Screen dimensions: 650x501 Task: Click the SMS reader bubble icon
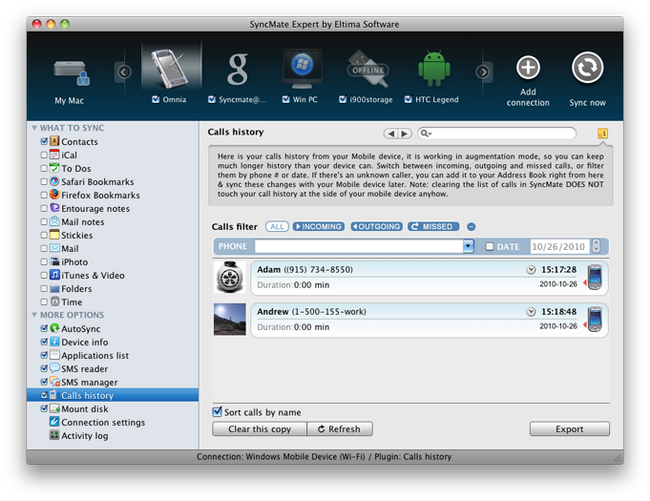(54, 368)
